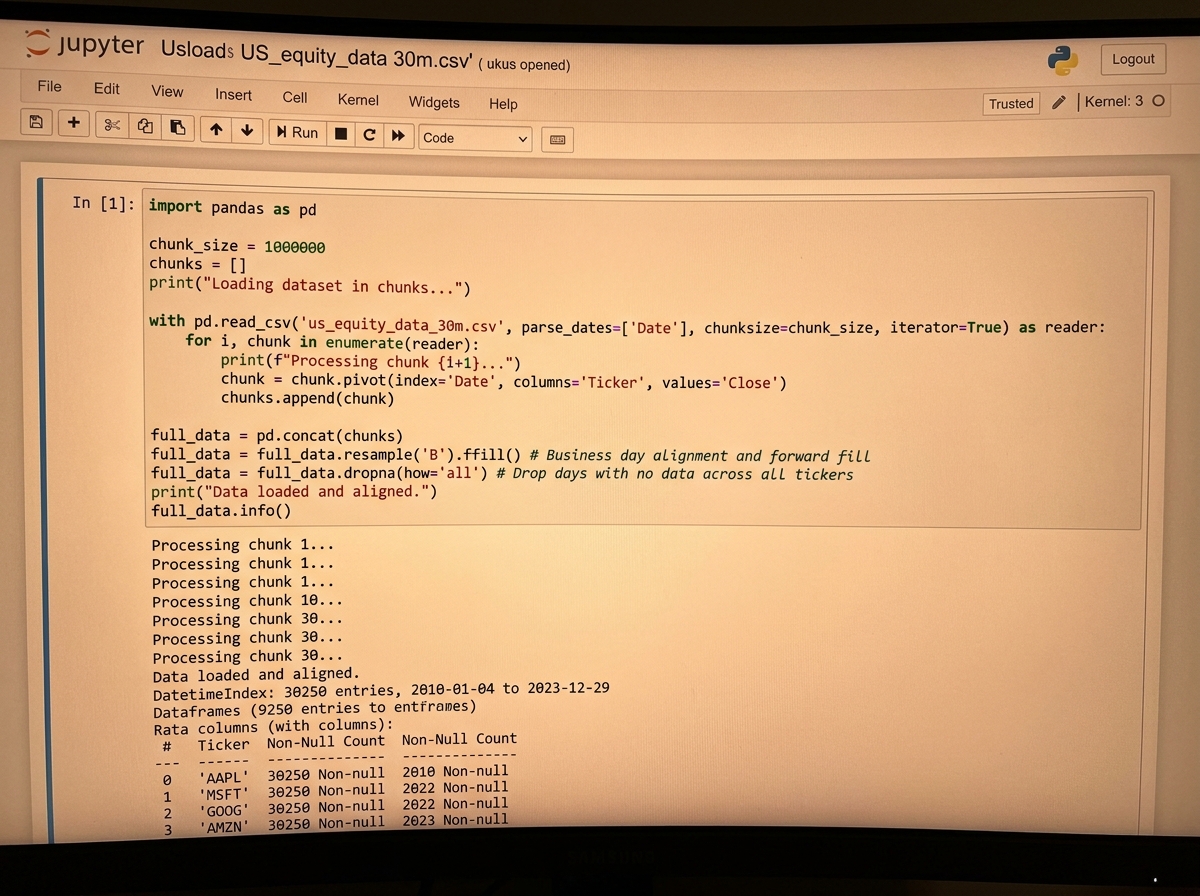The height and width of the screenshot is (896, 1200).
Task: Click the 'Data loaded and aligned.' output line
Action: coord(256,675)
